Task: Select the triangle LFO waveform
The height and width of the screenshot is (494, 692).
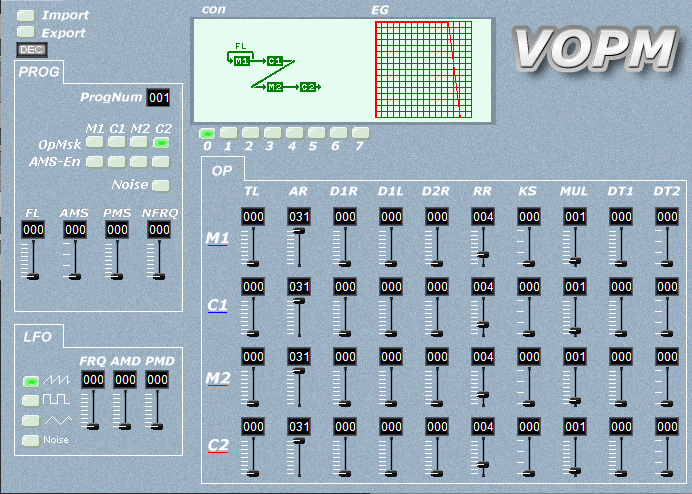Action: coord(31,420)
